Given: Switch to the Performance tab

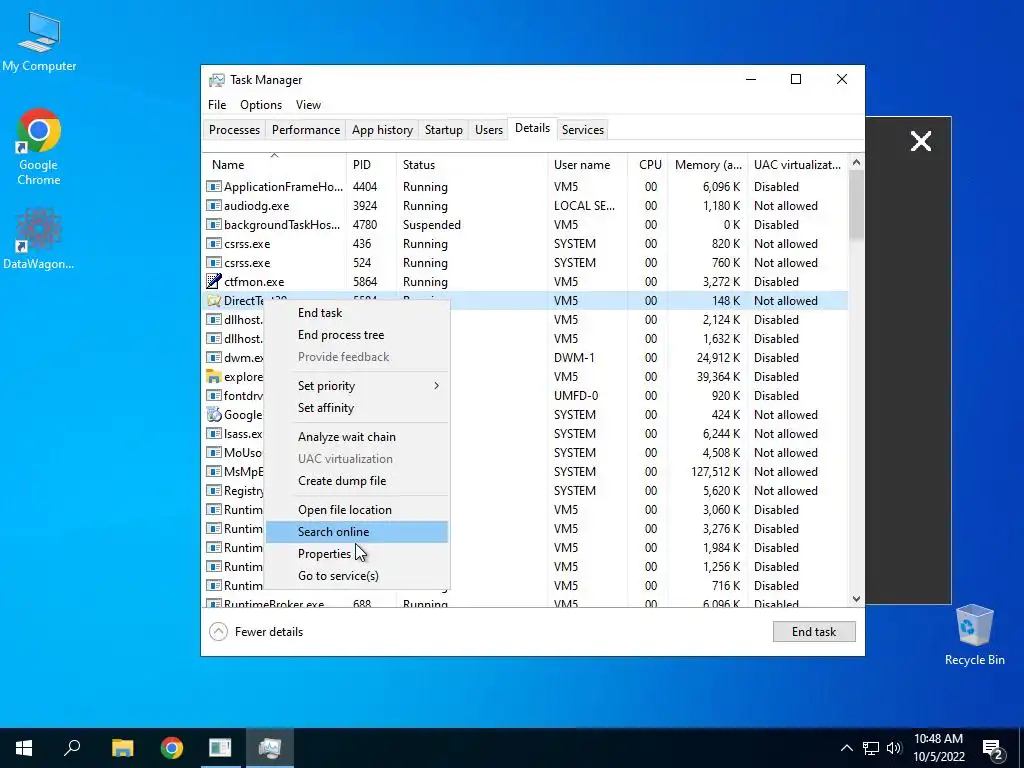Looking at the screenshot, I should coord(306,130).
